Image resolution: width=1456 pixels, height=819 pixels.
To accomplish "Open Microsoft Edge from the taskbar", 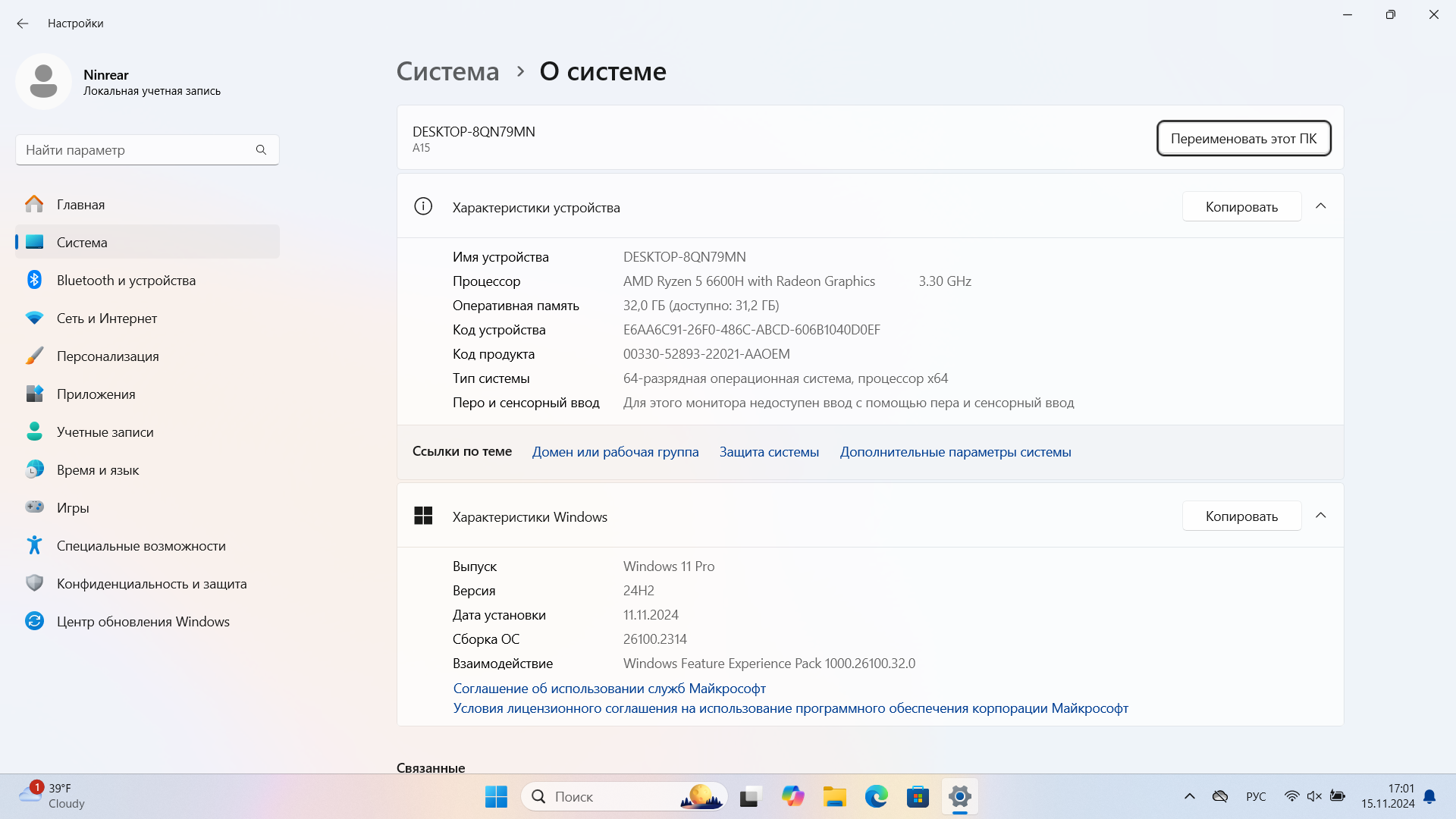I will (876, 796).
